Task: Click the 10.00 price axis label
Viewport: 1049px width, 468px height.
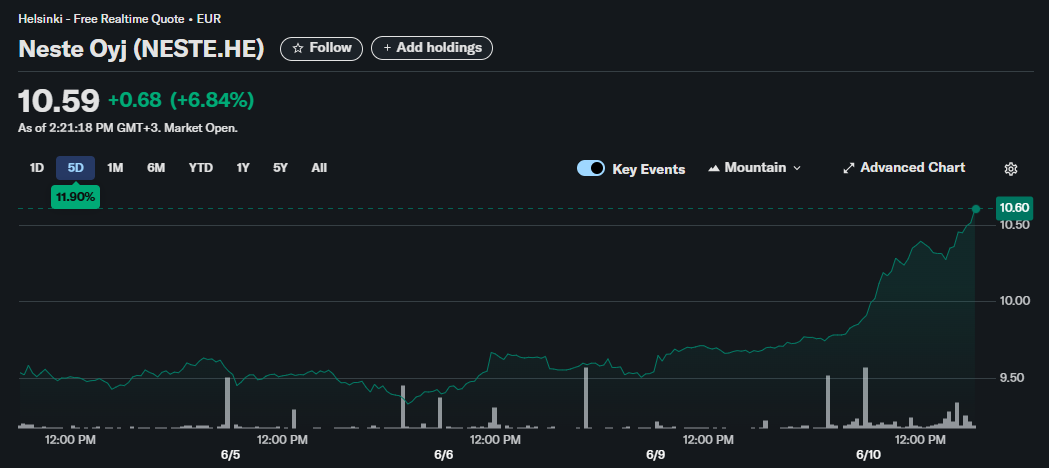Action: (x=1014, y=301)
